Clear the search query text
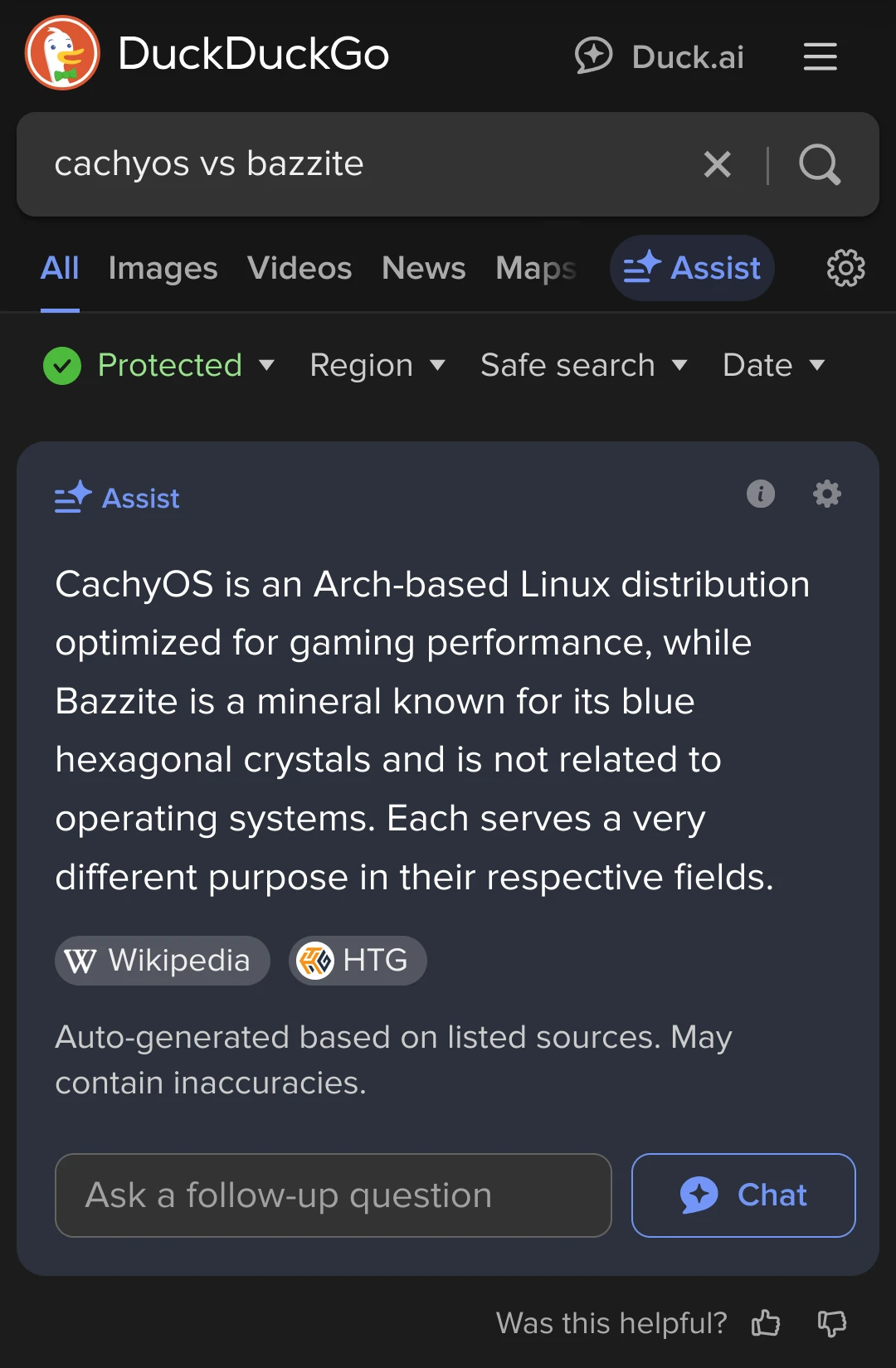The image size is (896, 1368). (x=718, y=164)
